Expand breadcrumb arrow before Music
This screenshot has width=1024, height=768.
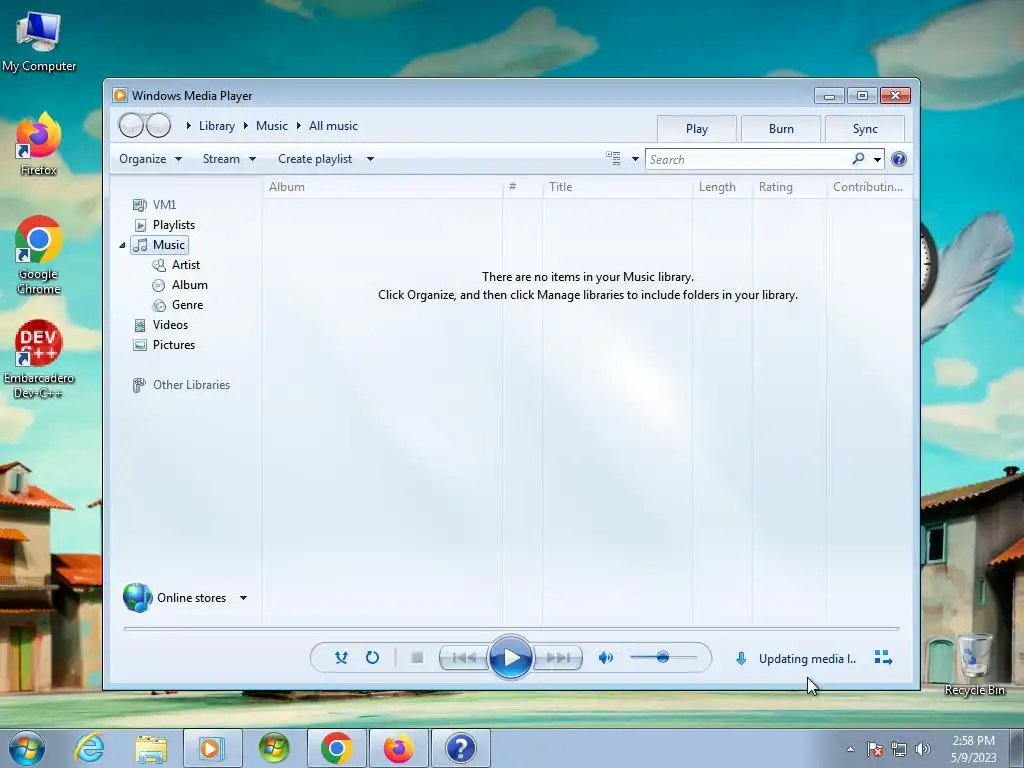tap(246, 125)
